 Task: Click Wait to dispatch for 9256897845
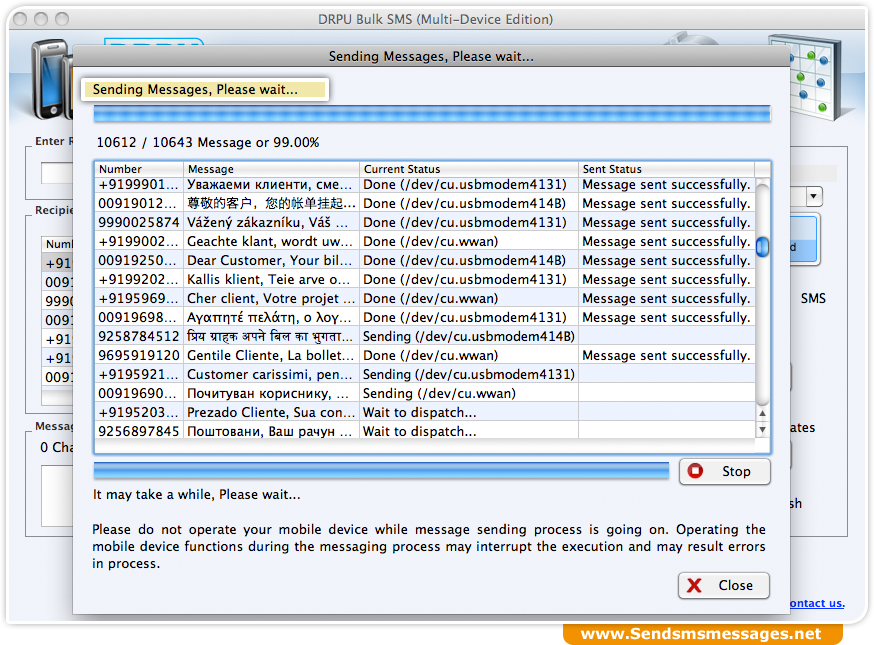(x=419, y=431)
